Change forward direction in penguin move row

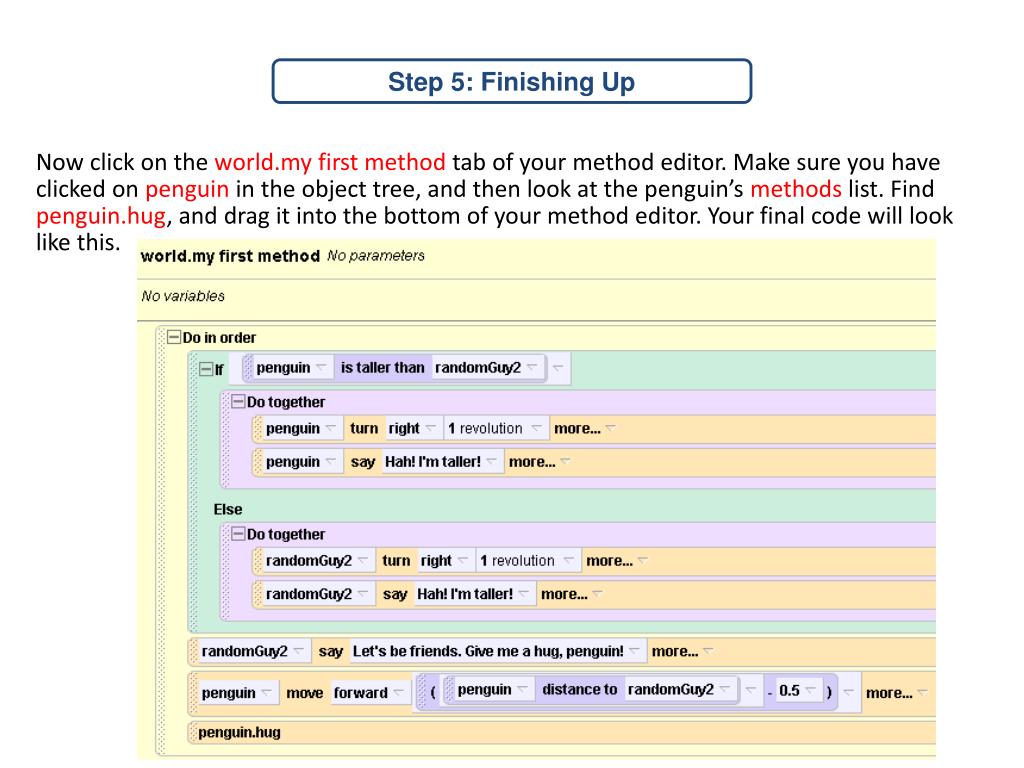369,692
